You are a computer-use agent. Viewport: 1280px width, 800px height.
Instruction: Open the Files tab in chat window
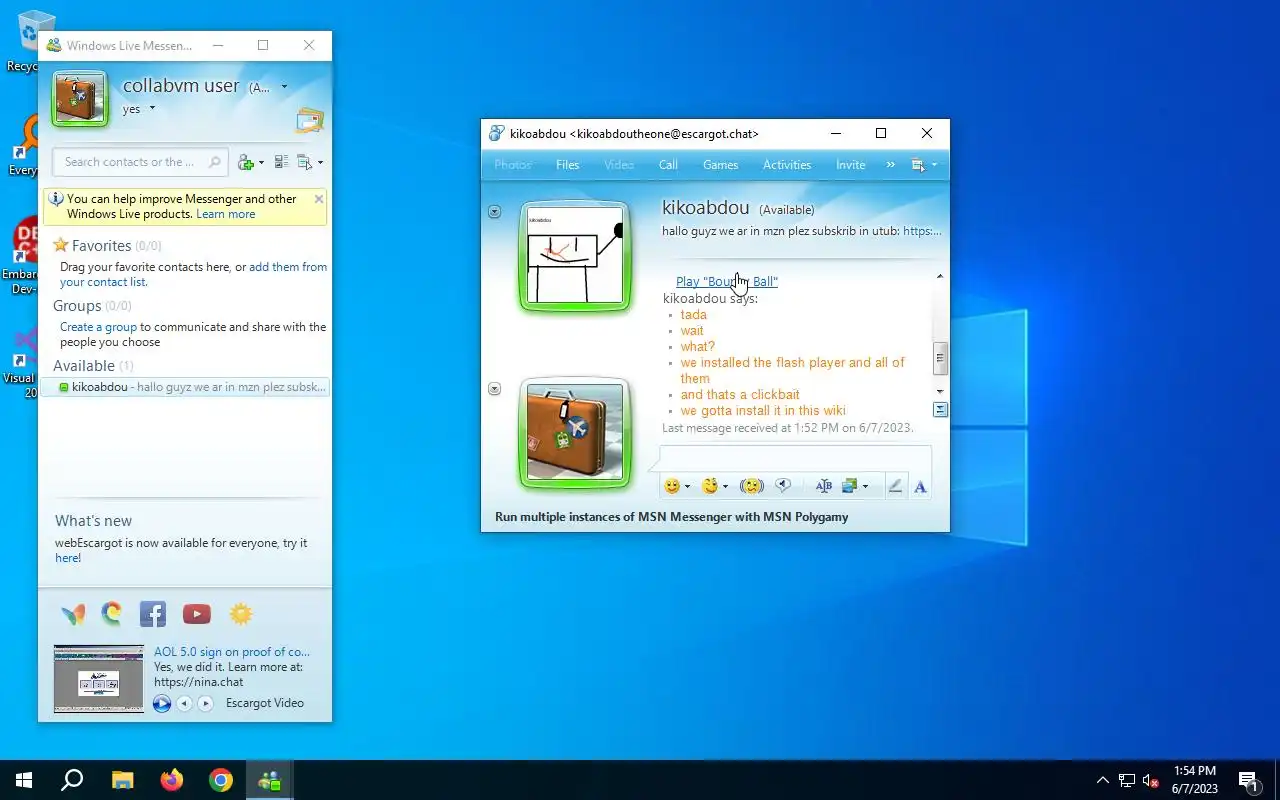(x=567, y=165)
